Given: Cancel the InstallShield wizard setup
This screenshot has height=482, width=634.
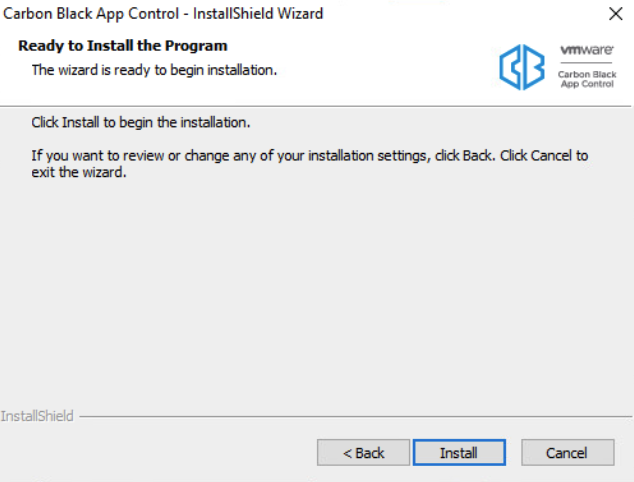Looking at the screenshot, I should coord(568,452).
